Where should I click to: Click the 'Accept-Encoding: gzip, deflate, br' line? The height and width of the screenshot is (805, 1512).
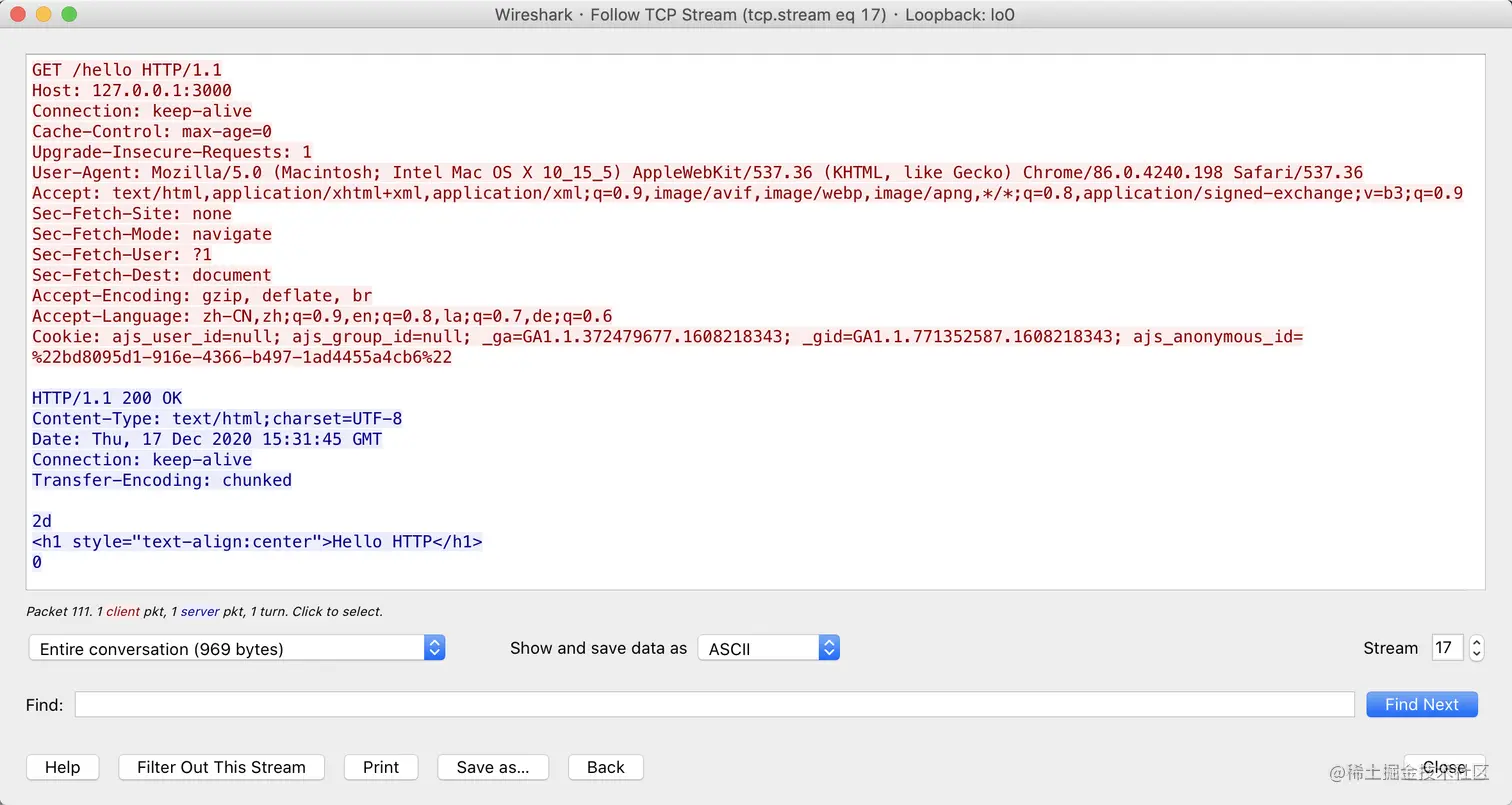(x=202, y=295)
